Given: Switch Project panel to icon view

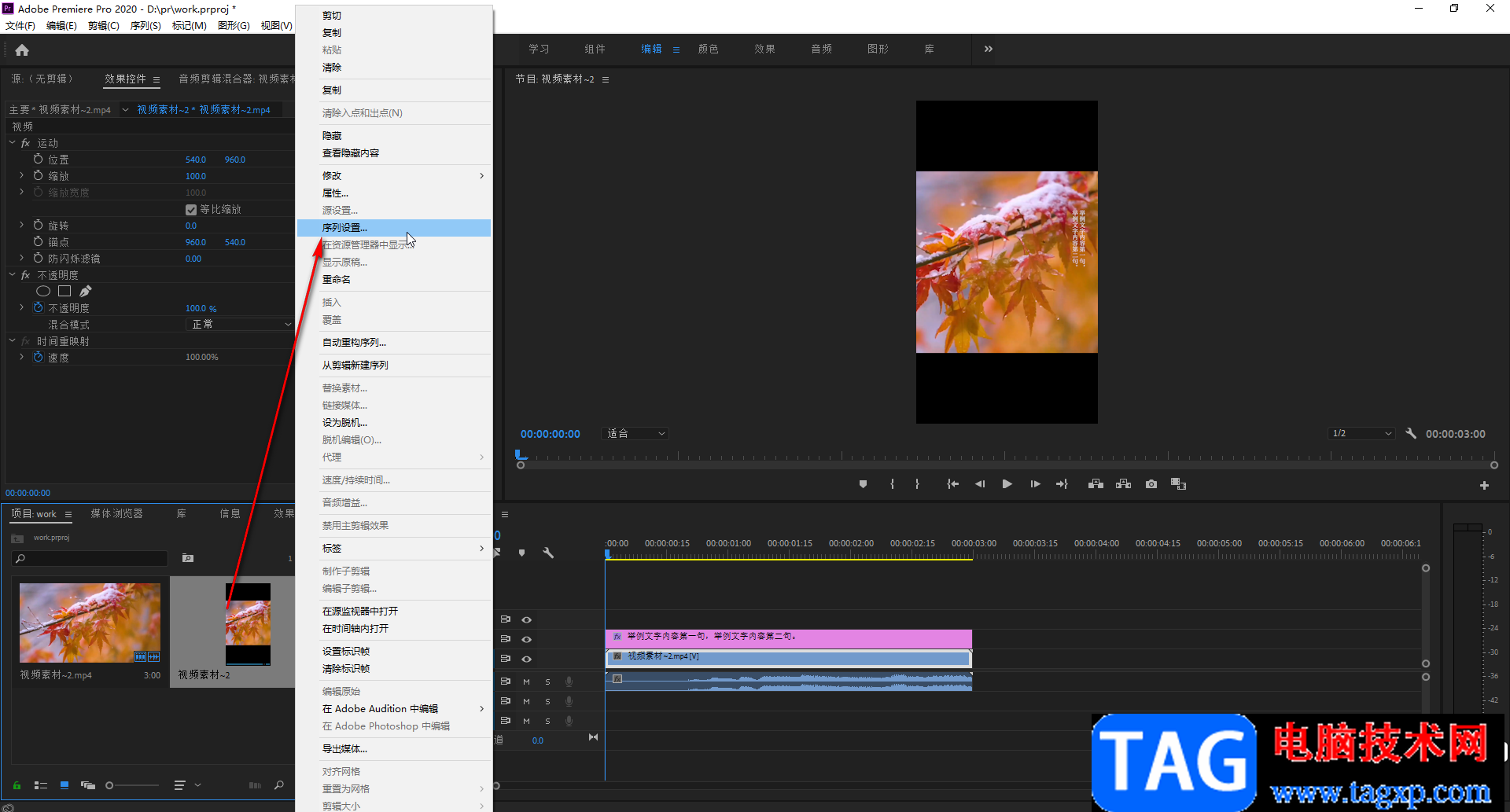Looking at the screenshot, I should pos(64,785).
